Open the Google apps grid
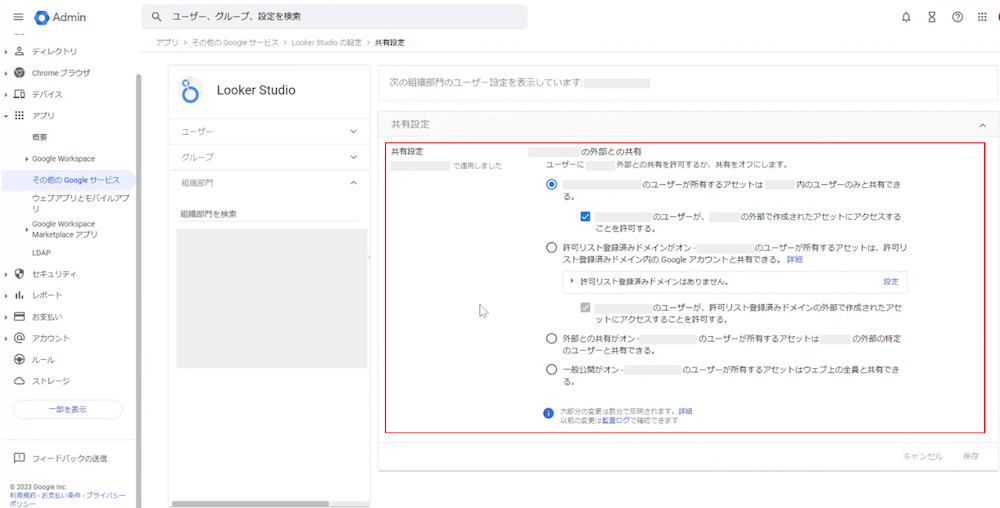 tap(982, 17)
